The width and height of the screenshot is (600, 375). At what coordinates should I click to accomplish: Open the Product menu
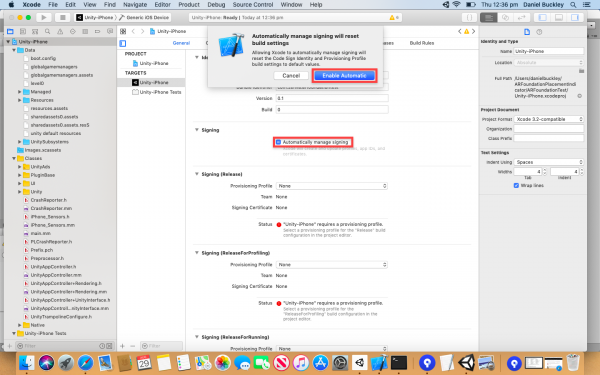pyautogui.click(x=189, y=5)
